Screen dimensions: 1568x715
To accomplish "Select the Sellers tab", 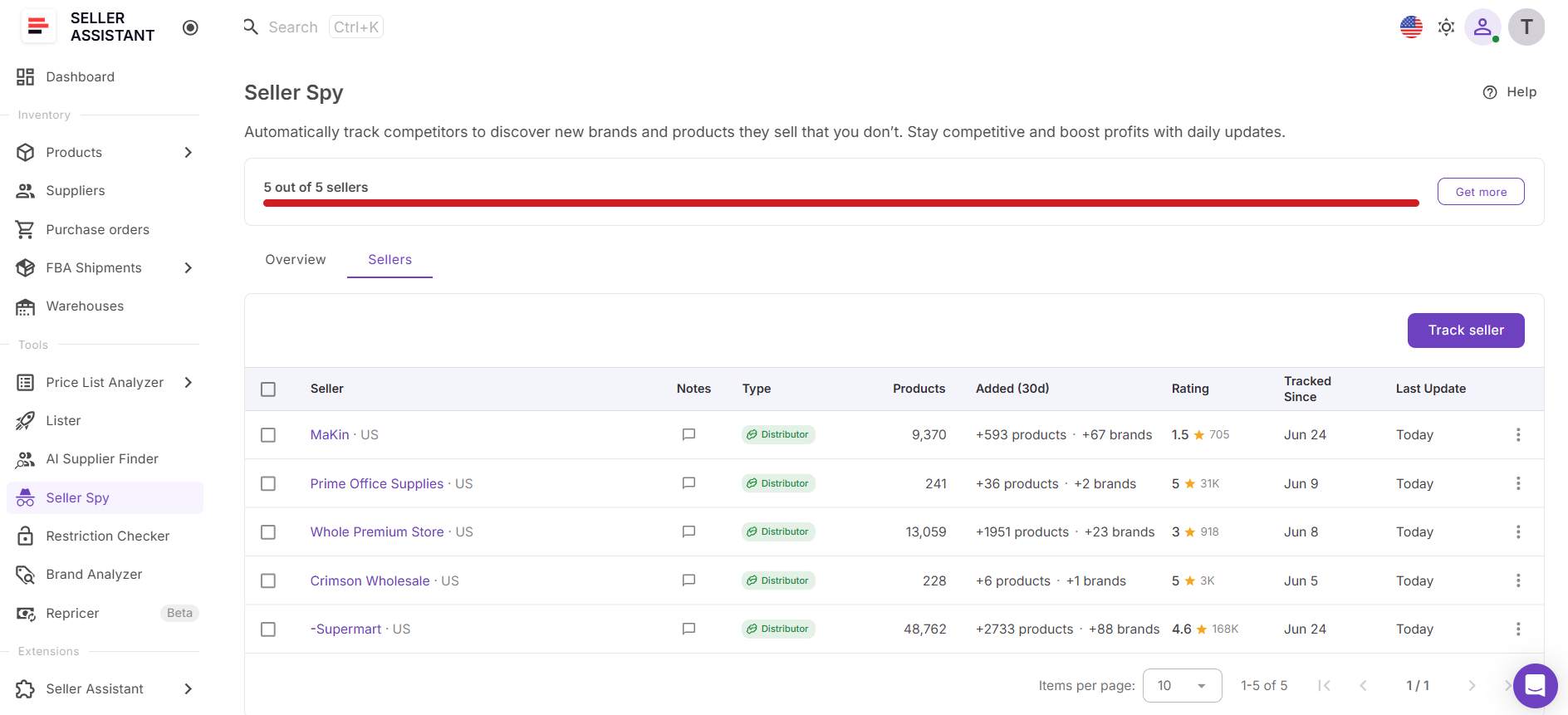I will (390, 260).
